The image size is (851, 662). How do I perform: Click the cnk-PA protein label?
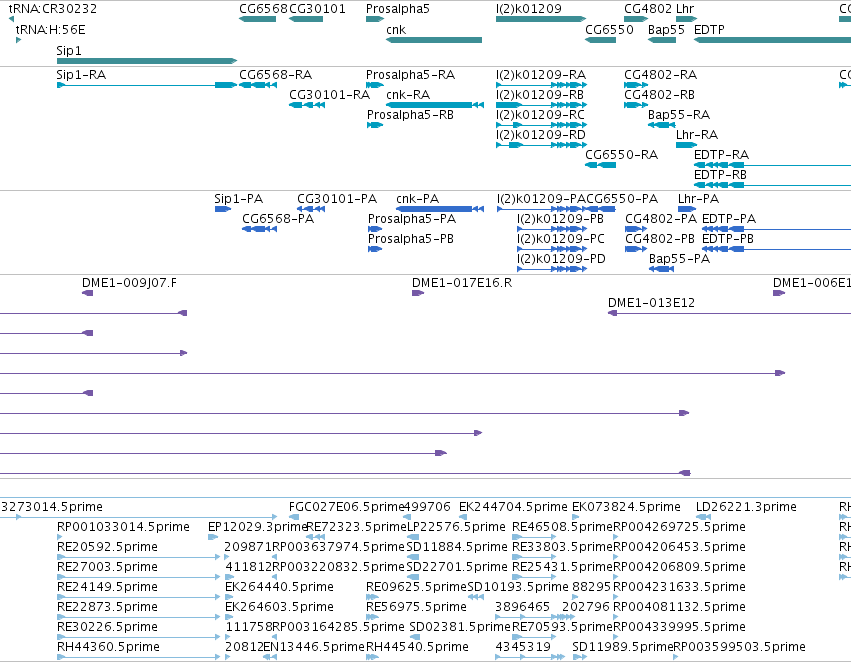click(x=417, y=199)
